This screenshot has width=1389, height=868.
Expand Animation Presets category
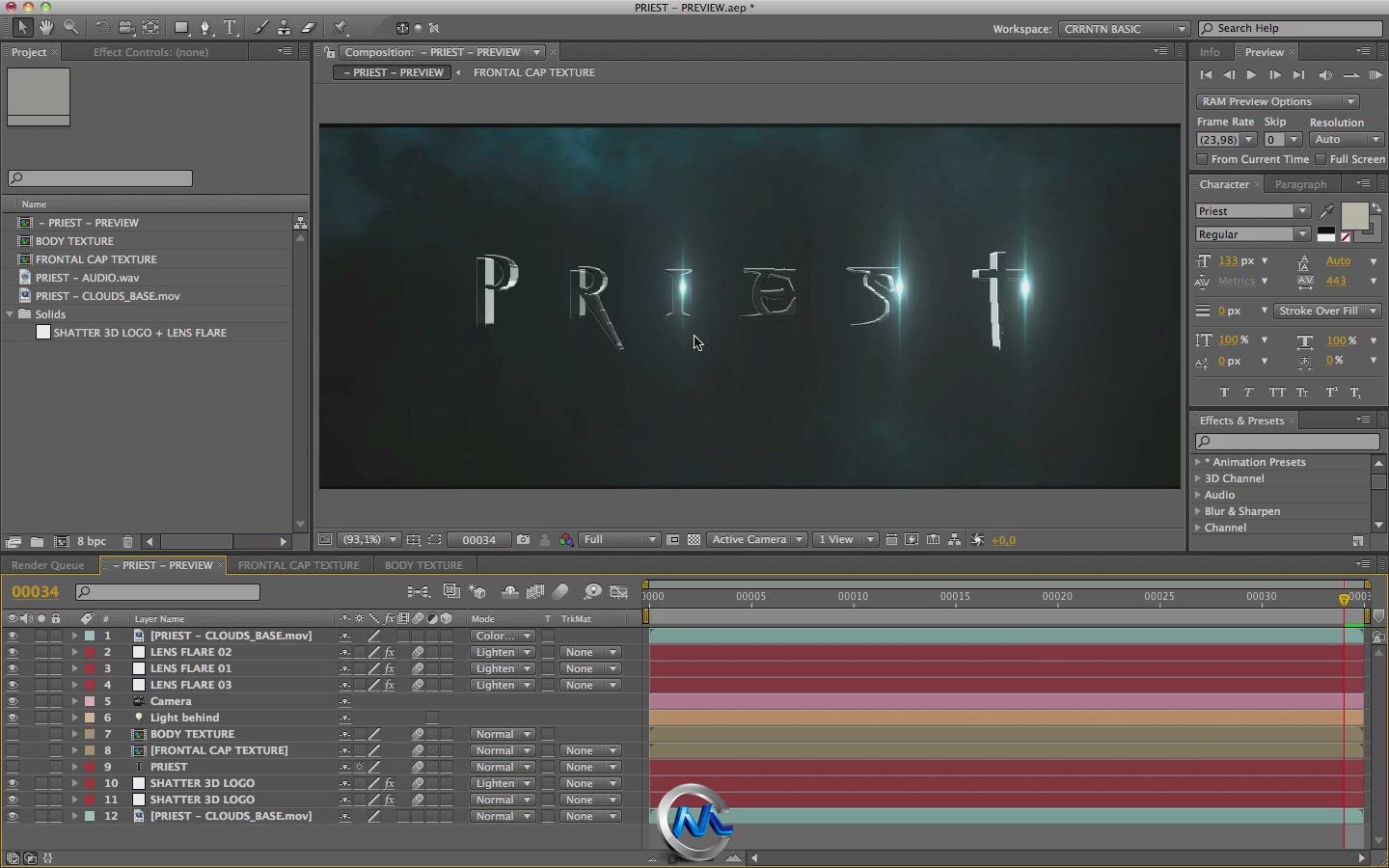pos(1198,462)
